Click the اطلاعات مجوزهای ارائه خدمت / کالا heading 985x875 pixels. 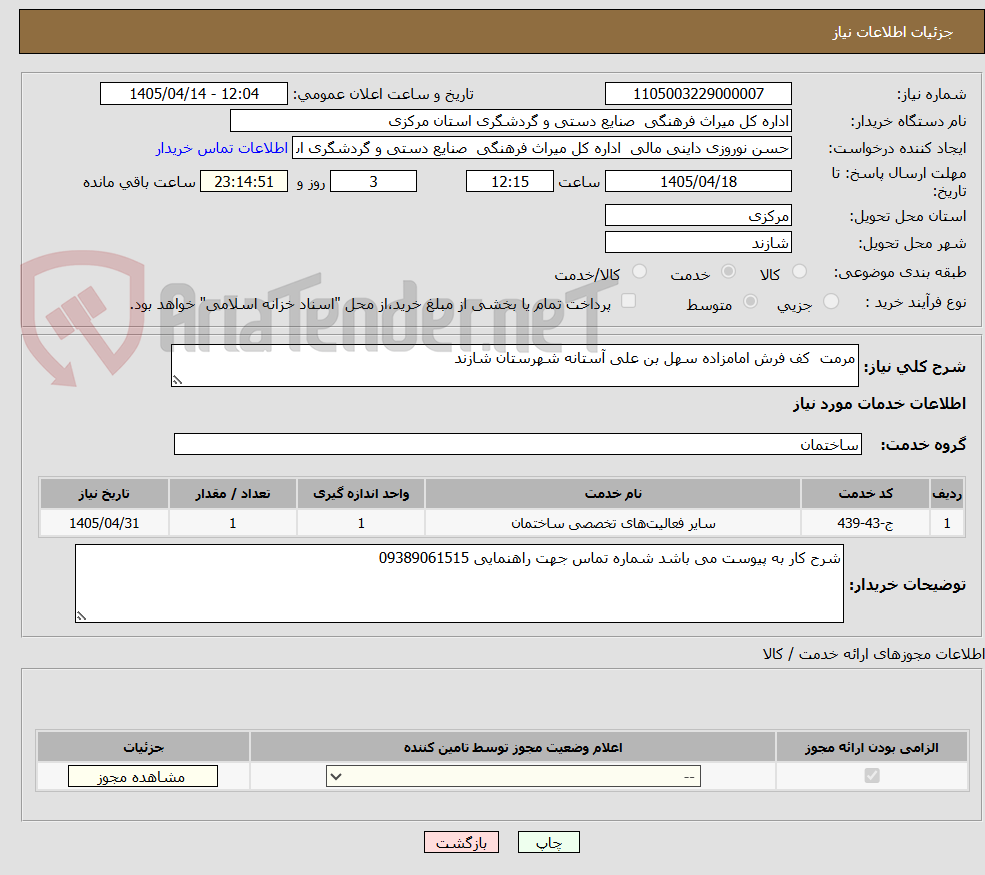tap(874, 654)
